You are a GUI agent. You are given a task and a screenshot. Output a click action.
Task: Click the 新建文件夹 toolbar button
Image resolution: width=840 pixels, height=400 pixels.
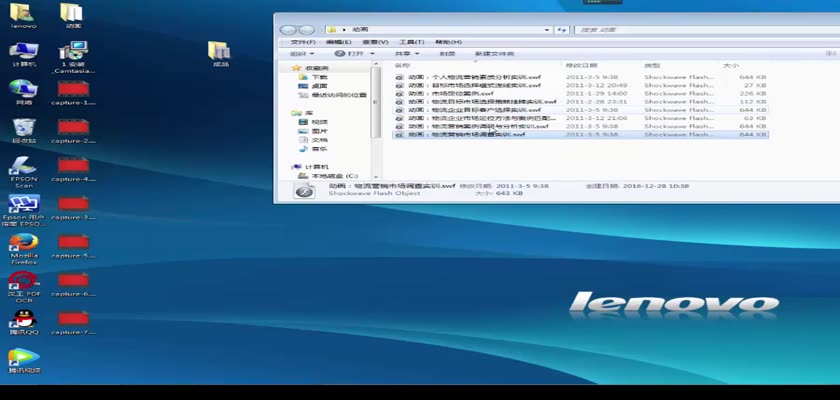[x=494, y=54]
